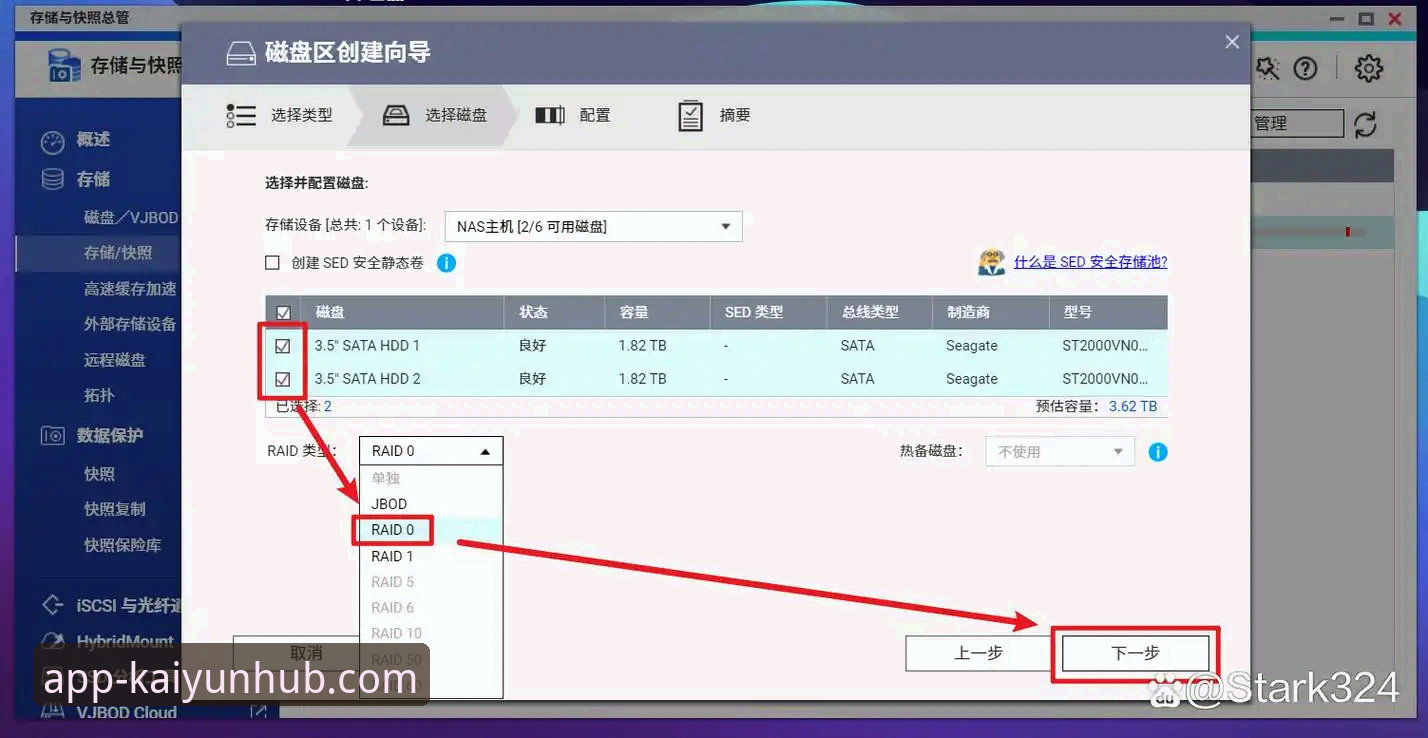Collapse the RAID 类型 dropdown
1428x738 pixels.
click(x=431, y=451)
